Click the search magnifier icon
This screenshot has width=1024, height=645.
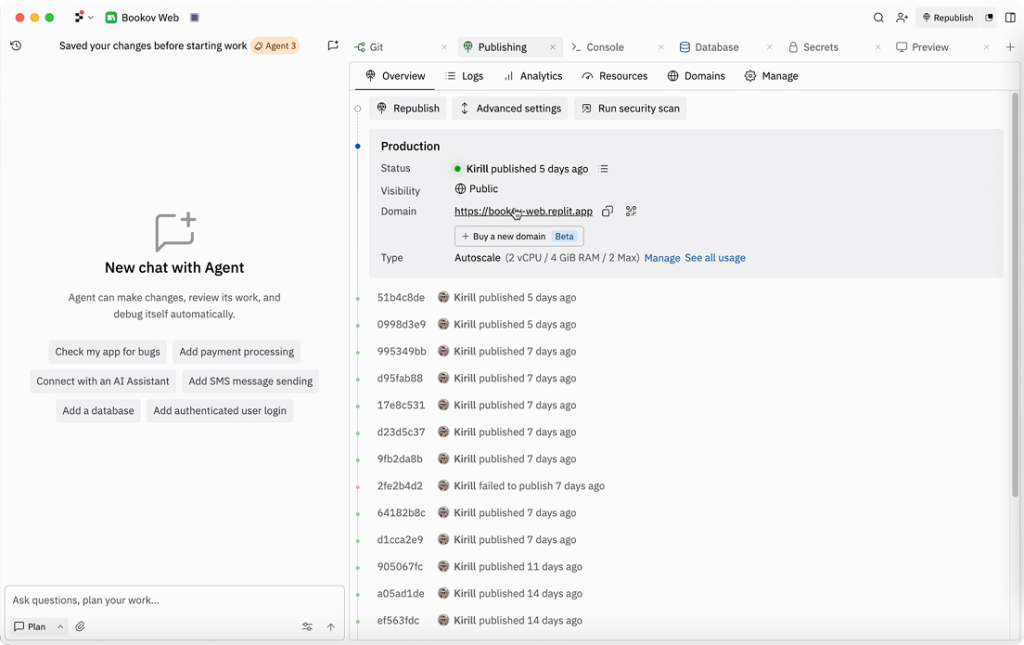pyautogui.click(x=878, y=18)
